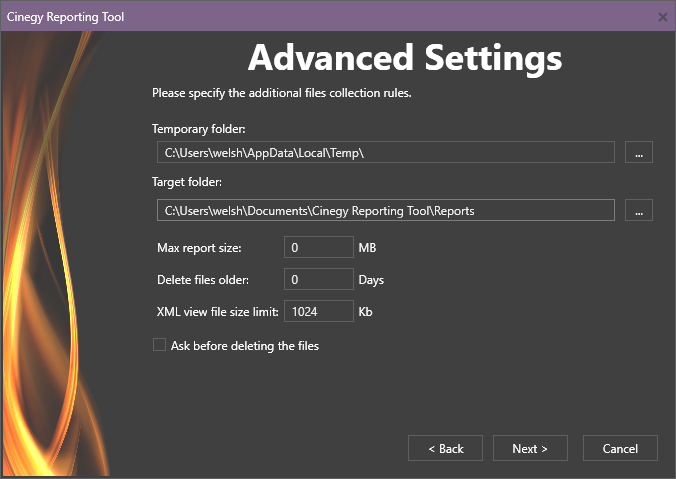Click the 'Kb' unit text
This screenshot has height=479, width=676.
coord(366,312)
